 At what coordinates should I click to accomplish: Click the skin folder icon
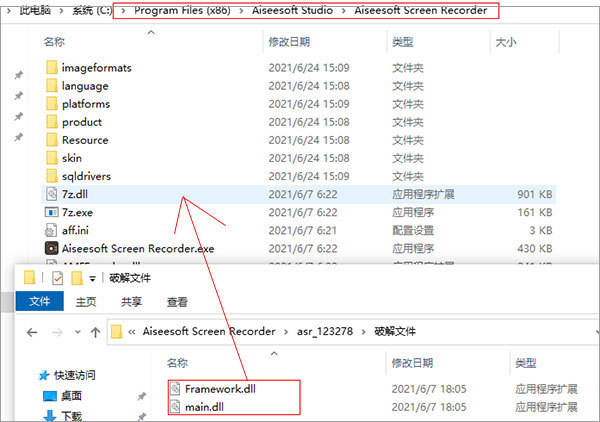tap(52, 158)
